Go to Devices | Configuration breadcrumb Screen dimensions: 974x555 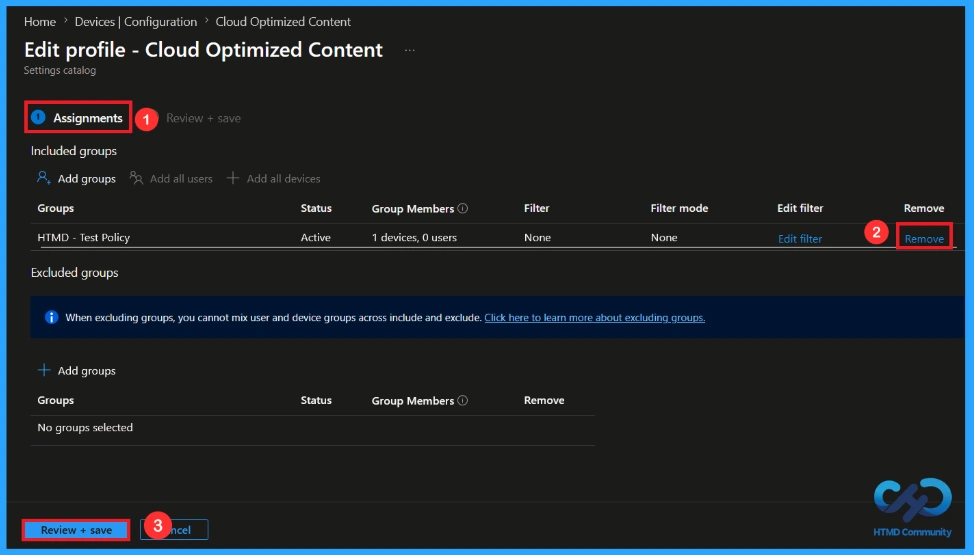tap(135, 22)
